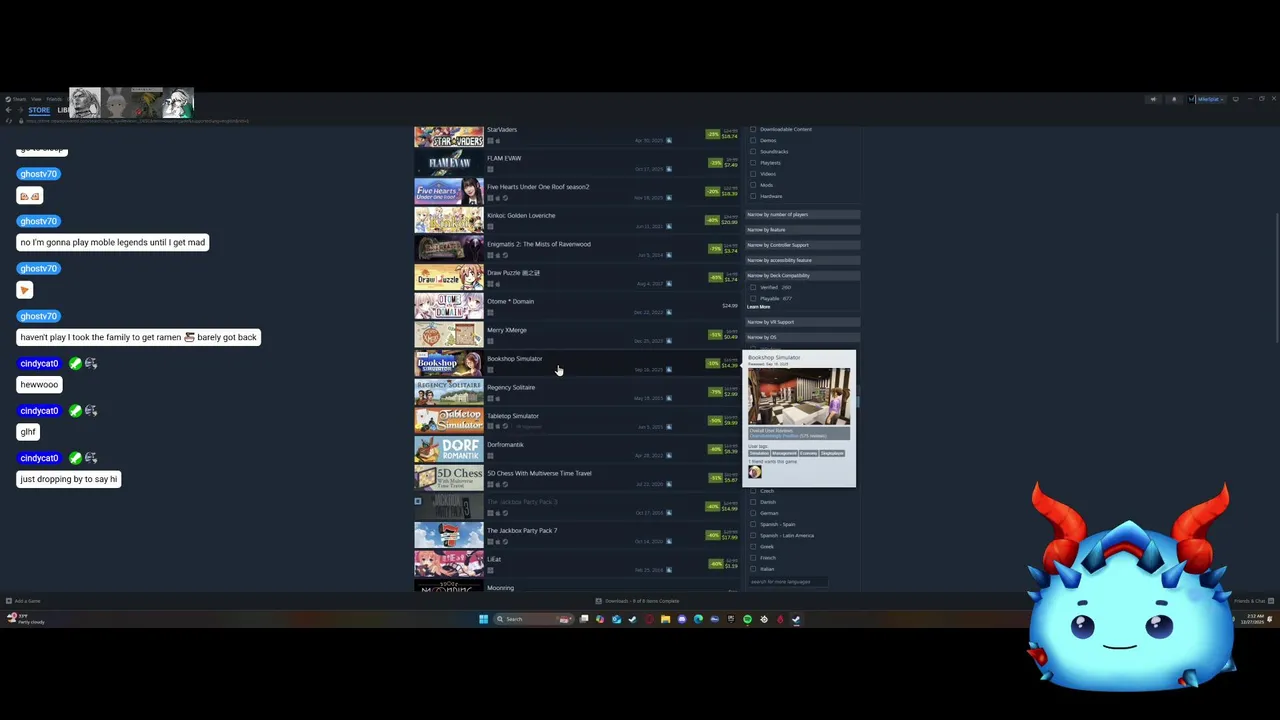Open the StarVaders game thumbnail
Screen dimensions: 1280x720
click(449, 136)
